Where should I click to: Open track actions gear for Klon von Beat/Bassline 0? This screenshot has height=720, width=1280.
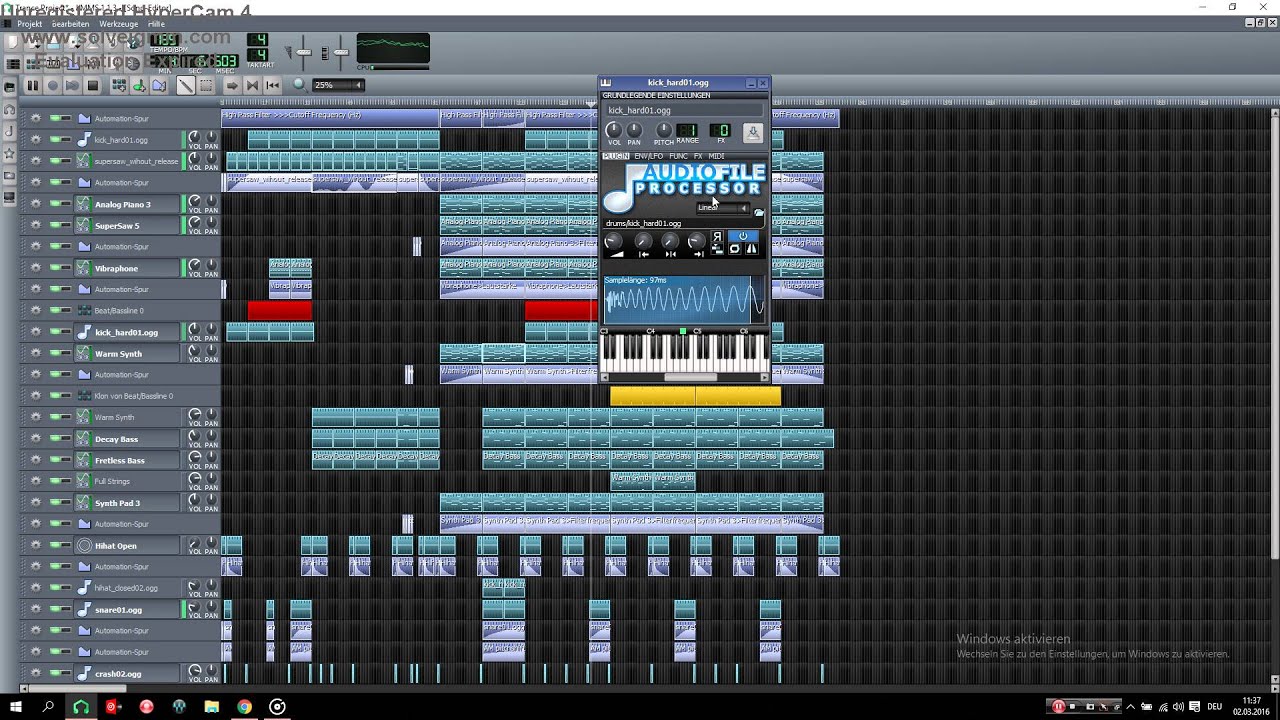(x=36, y=396)
